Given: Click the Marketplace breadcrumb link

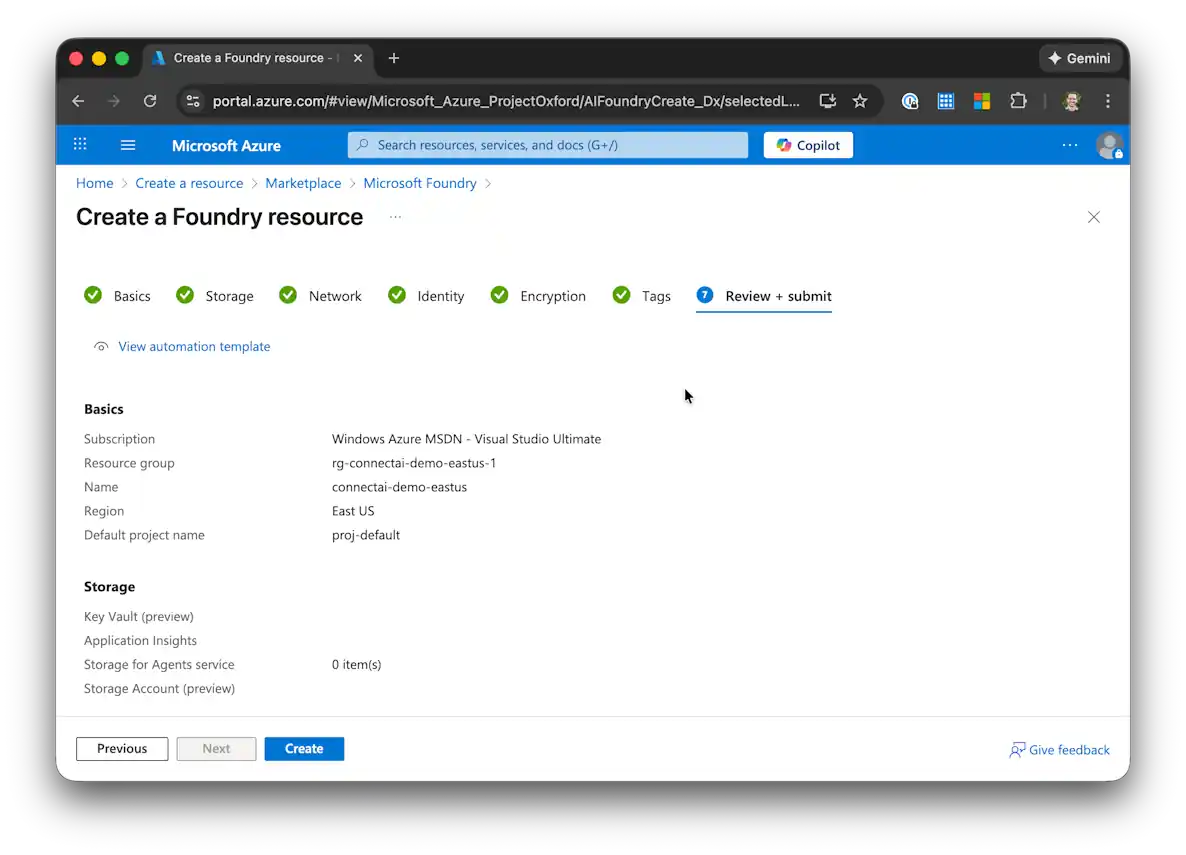Looking at the screenshot, I should tap(303, 183).
